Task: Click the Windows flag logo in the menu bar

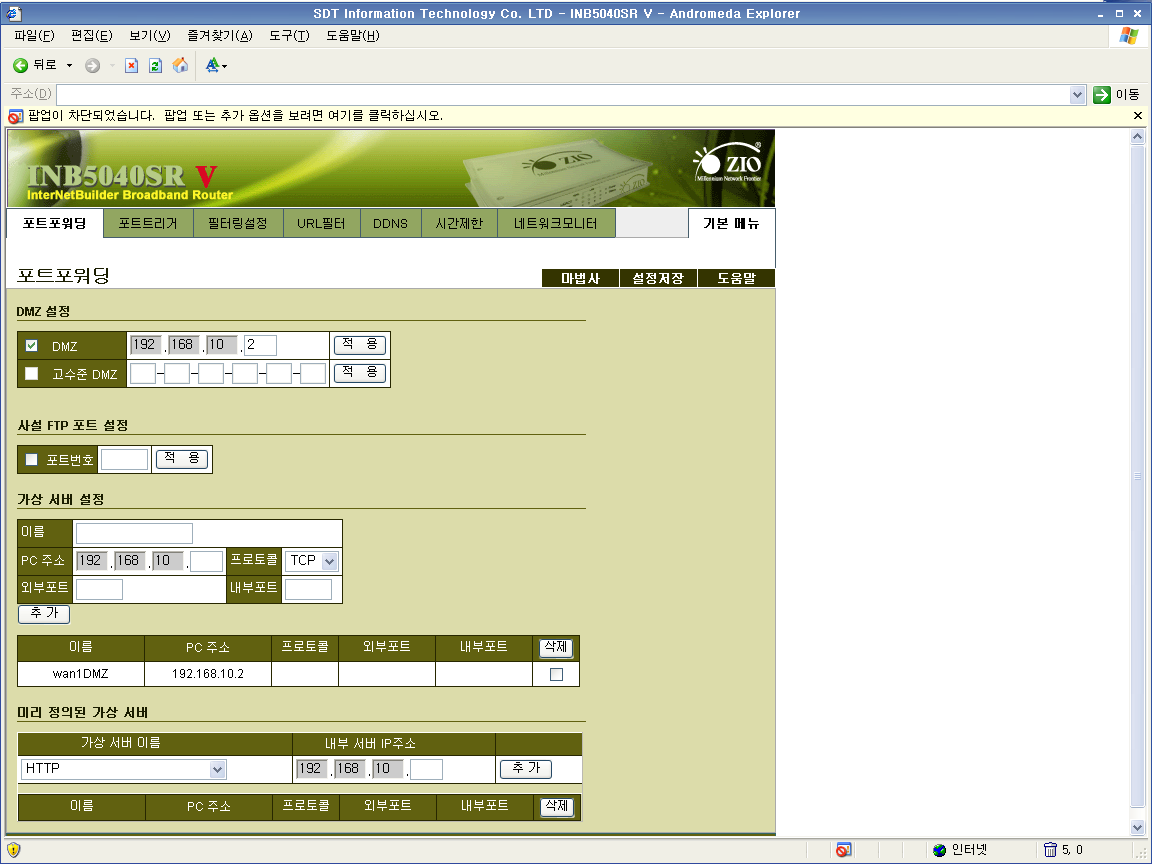Action: 1129,35
